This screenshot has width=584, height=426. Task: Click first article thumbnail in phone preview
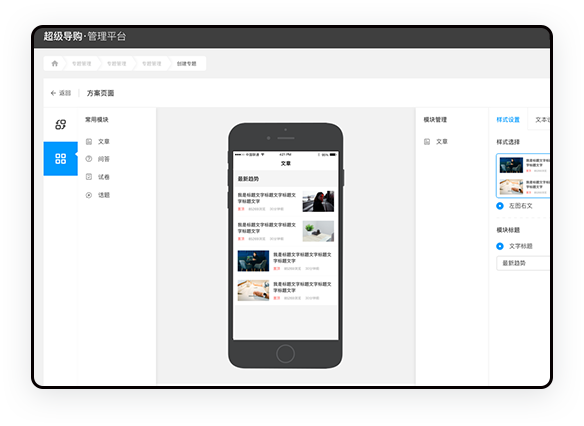point(318,201)
